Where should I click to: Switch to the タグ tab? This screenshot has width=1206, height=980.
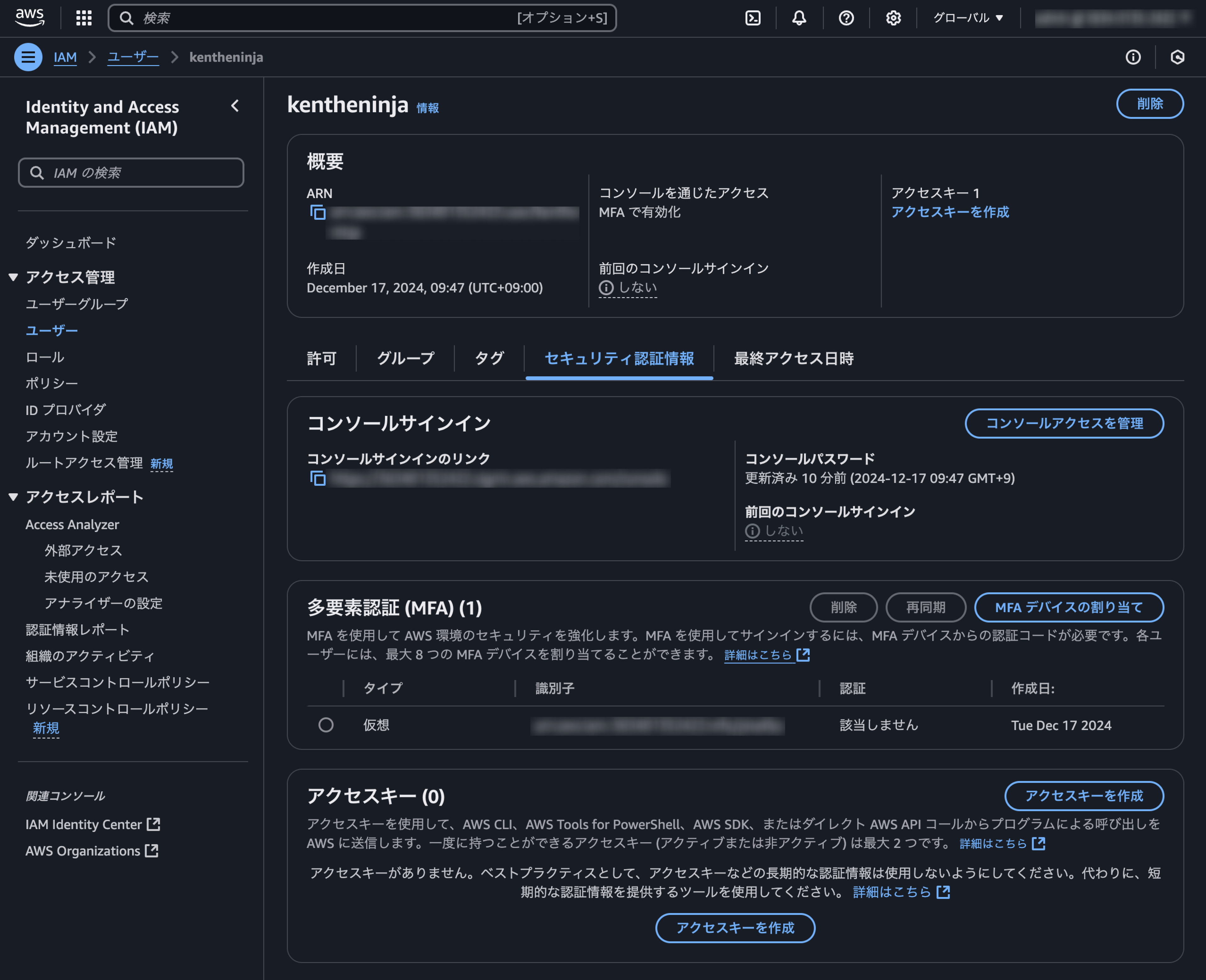(489, 358)
